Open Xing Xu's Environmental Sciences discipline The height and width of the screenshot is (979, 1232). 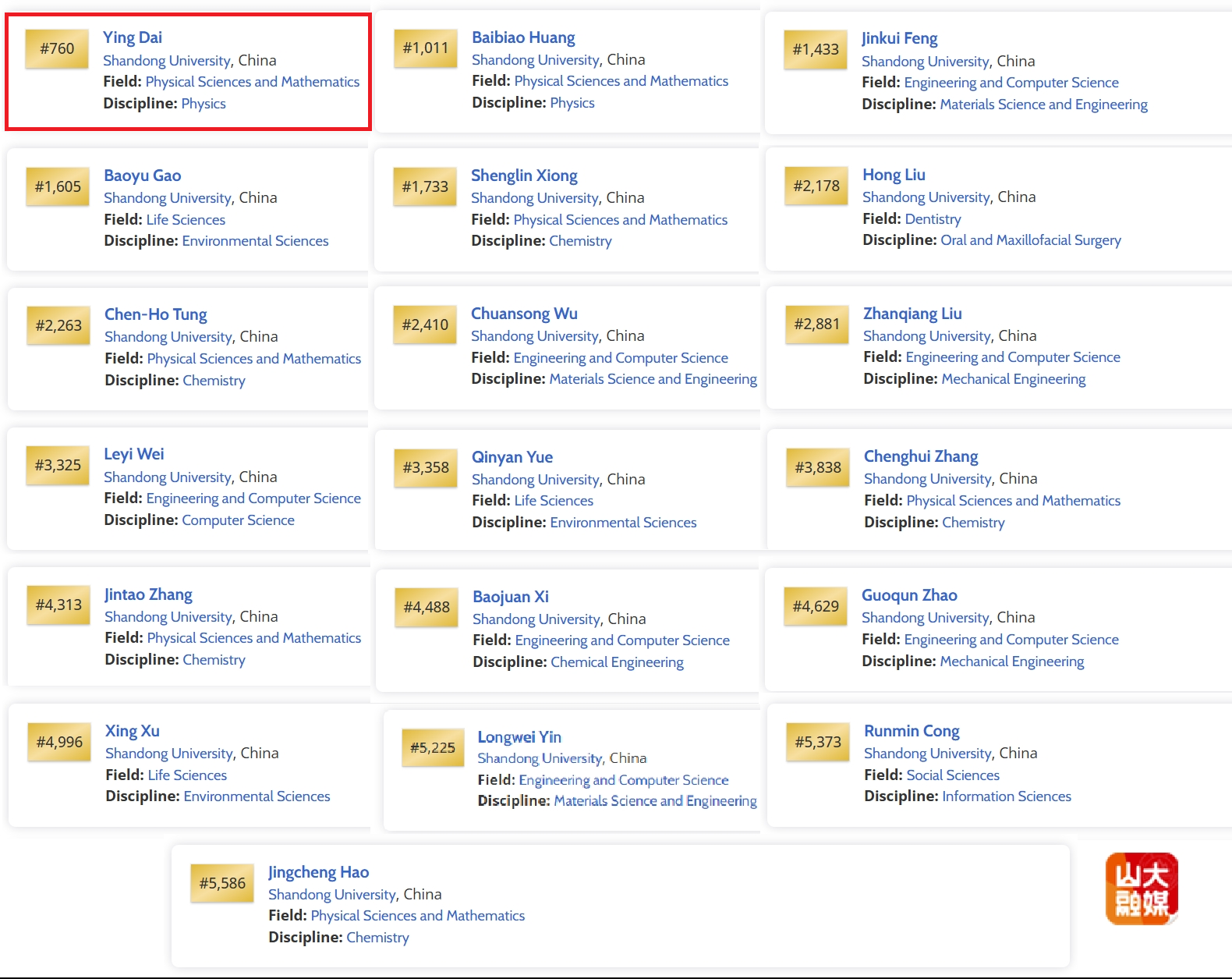(257, 796)
